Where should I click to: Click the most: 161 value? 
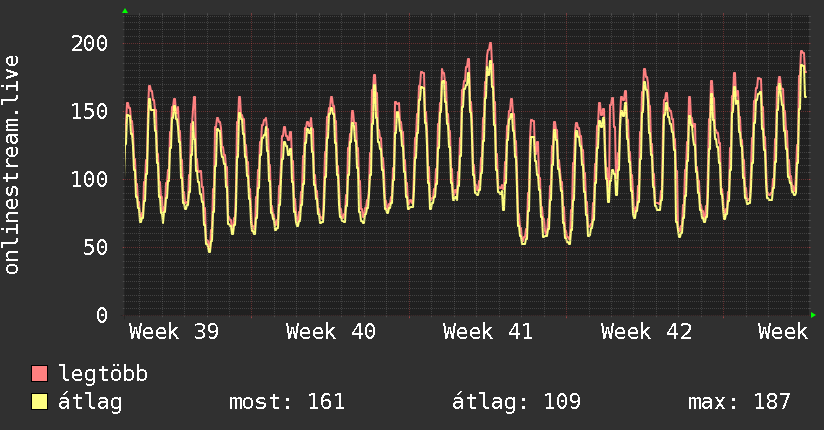click(x=287, y=402)
